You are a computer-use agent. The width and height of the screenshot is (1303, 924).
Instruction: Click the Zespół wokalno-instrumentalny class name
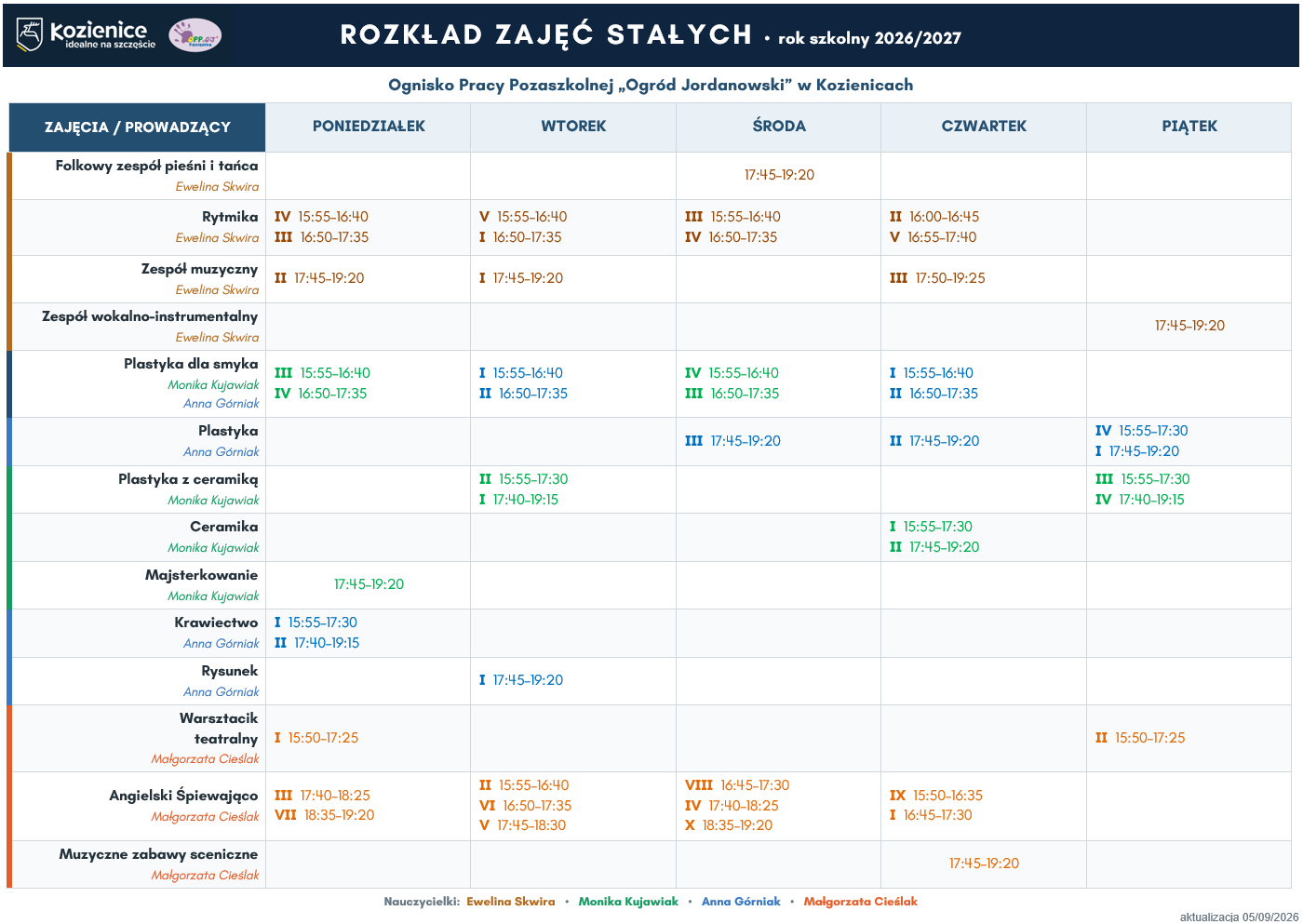tap(150, 316)
